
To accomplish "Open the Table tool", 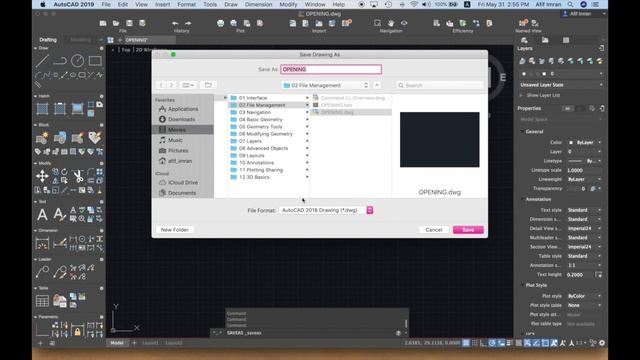I will click(x=42, y=301).
